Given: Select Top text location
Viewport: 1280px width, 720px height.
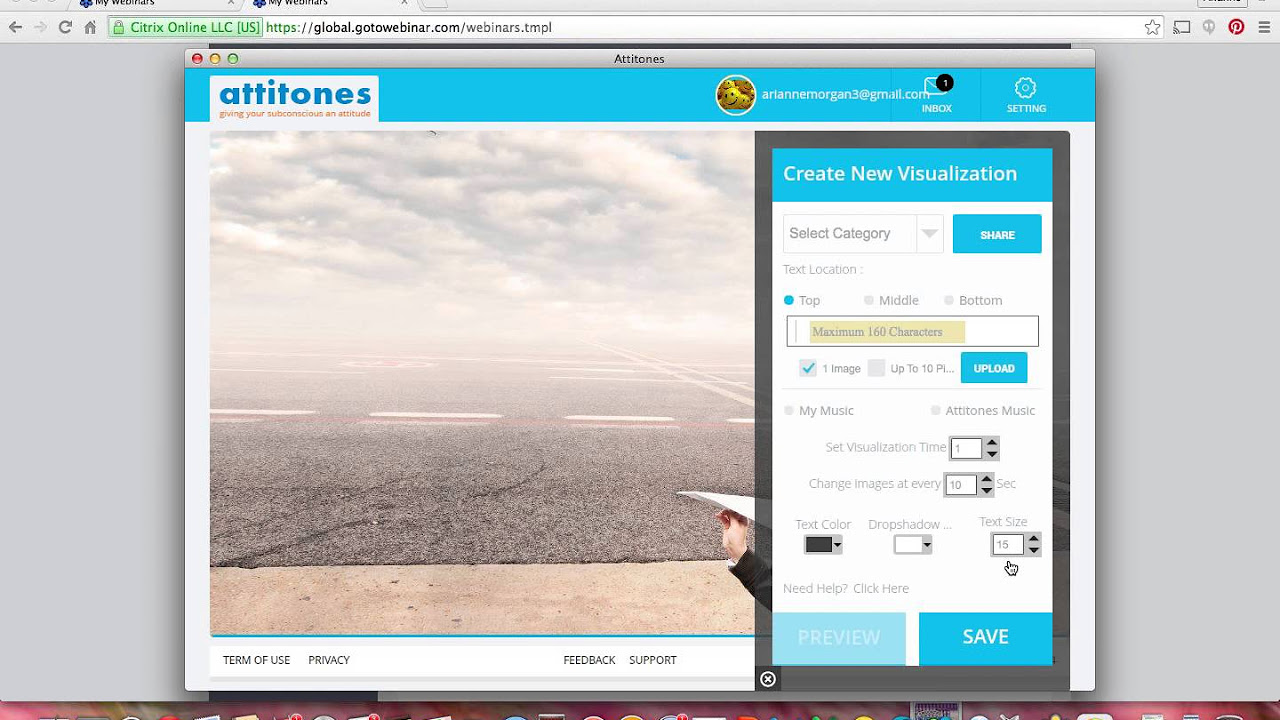Looking at the screenshot, I should pos(789,300).
